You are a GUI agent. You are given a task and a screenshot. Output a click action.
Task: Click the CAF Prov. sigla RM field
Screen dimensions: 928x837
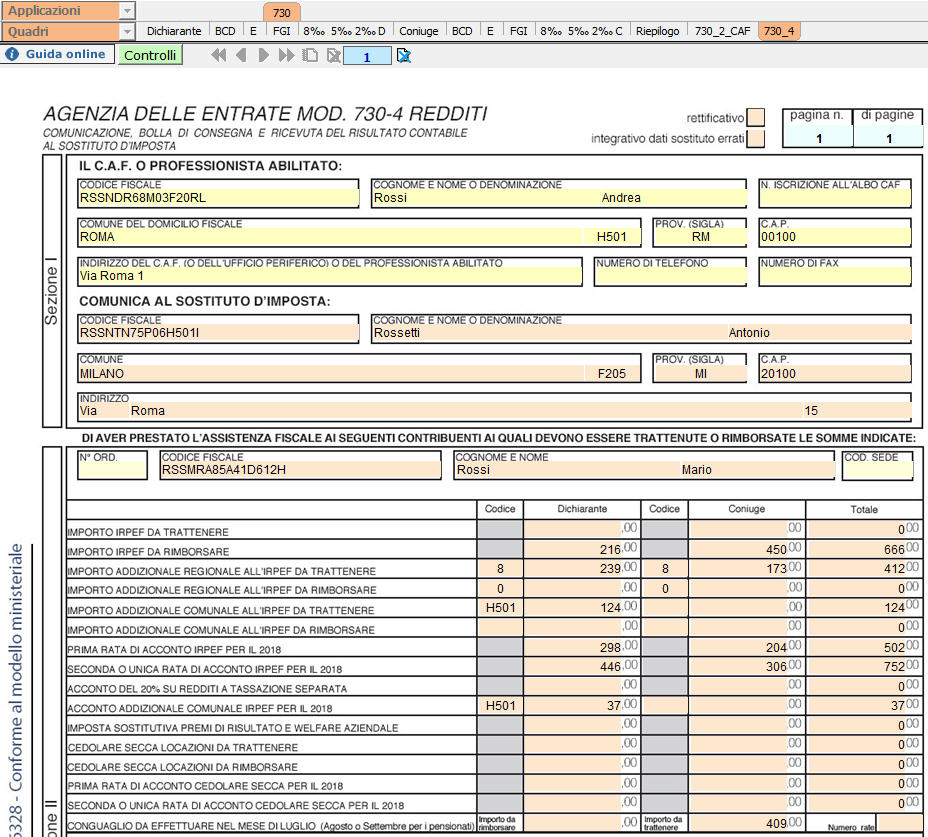pyautogui.click(x=700, y=237)
